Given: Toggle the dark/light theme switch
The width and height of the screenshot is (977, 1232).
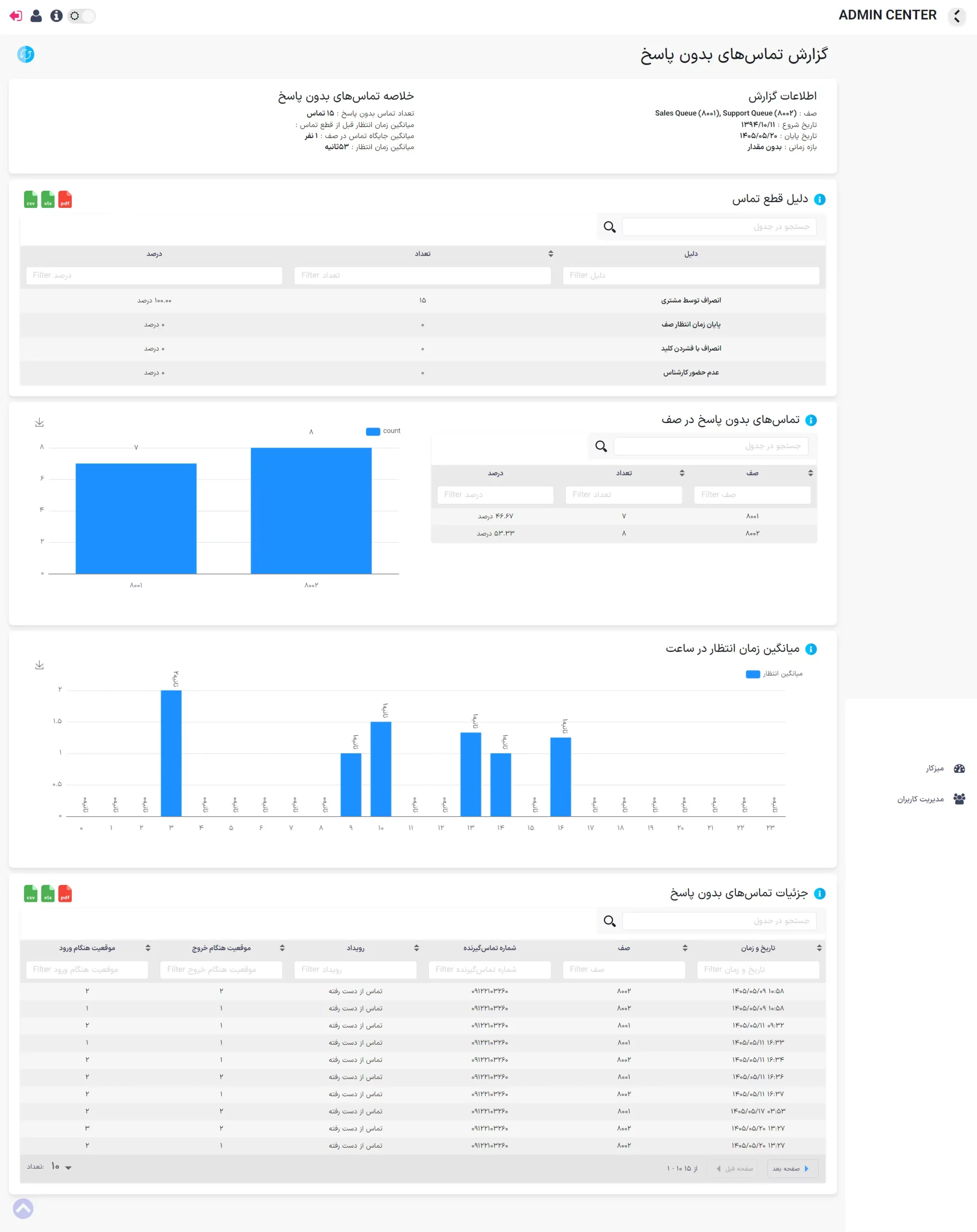Looking at the screenshot, I should [x=81, y=16].
